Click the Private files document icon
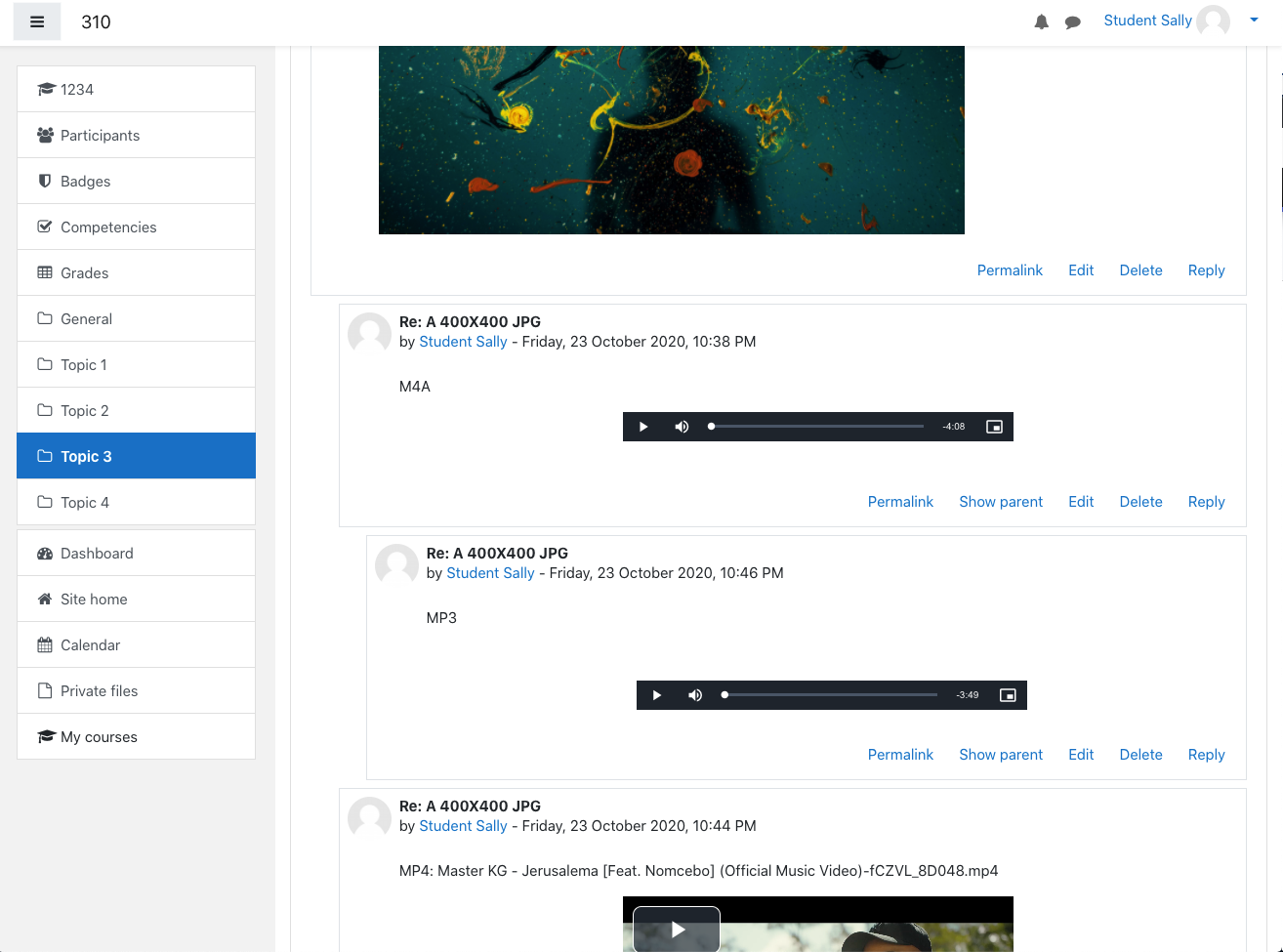This screenshot has height=952, width=1283. click(45, 690)
